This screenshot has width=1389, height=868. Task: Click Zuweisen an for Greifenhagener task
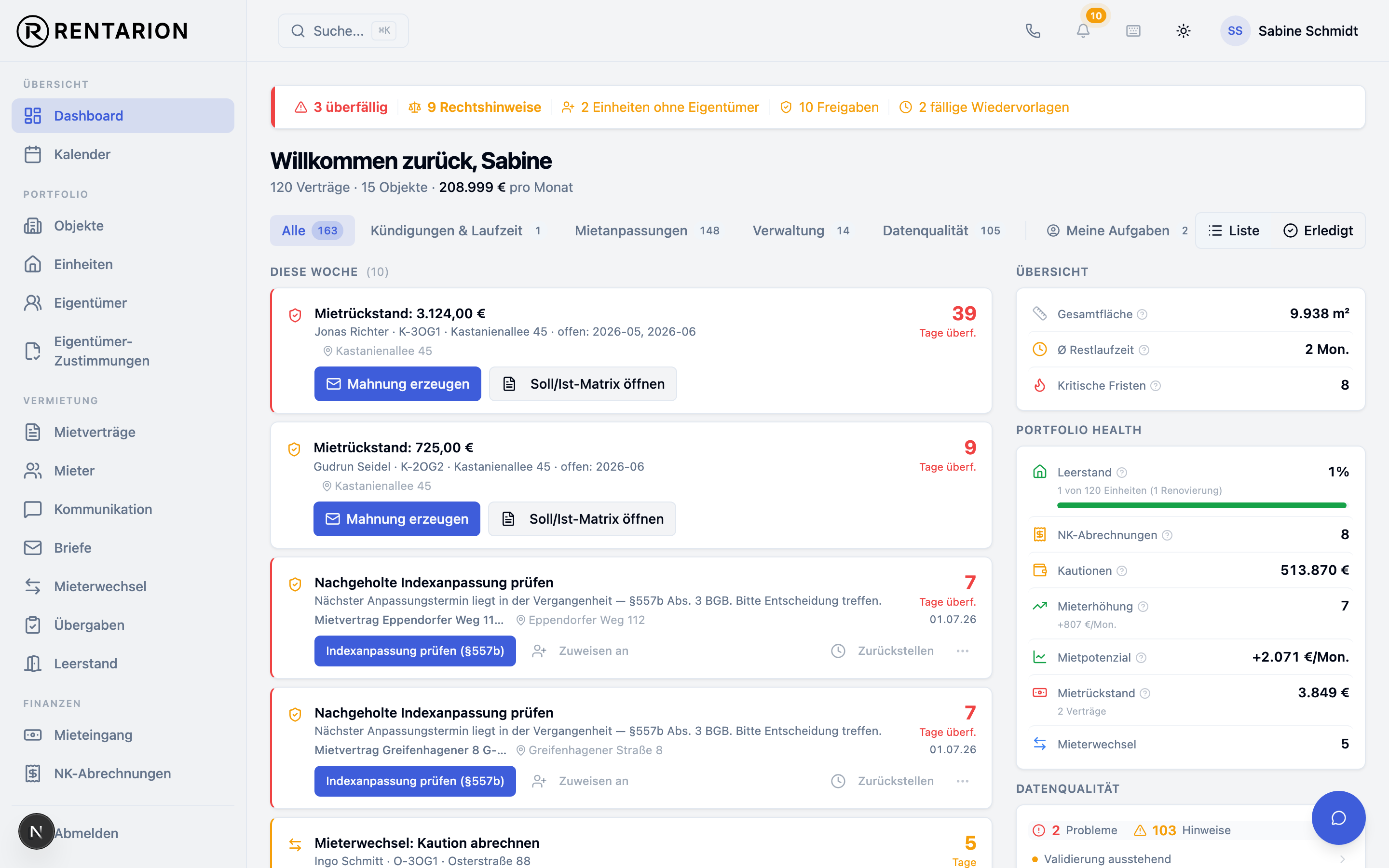[580, 781]
